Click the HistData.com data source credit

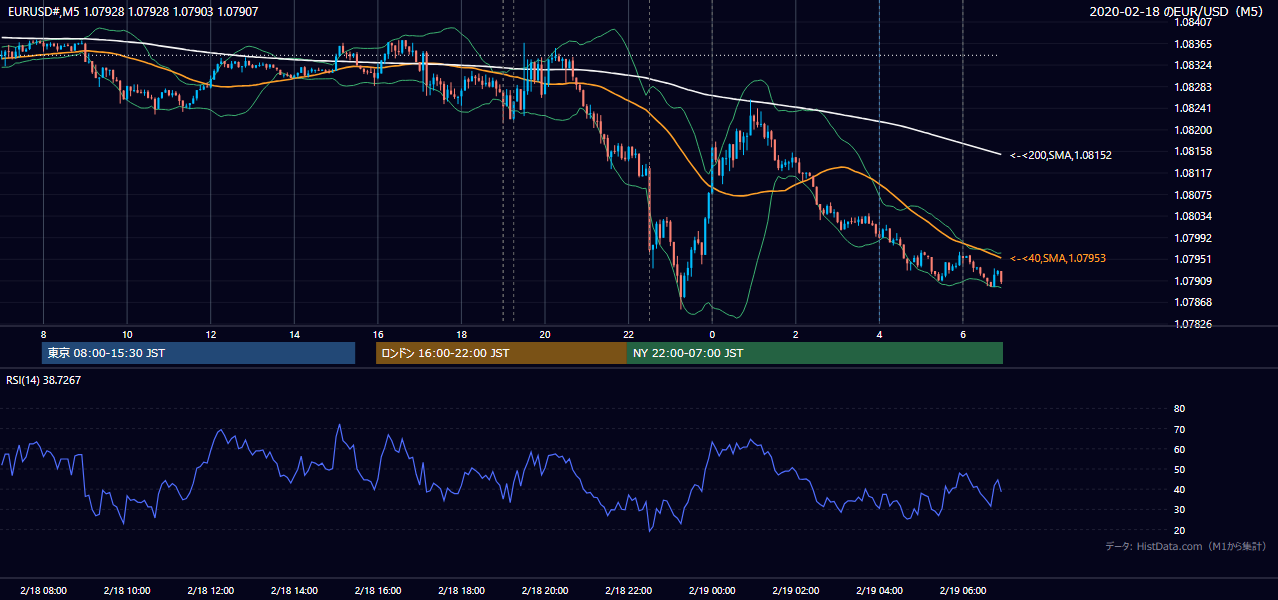pos(1186,546)
